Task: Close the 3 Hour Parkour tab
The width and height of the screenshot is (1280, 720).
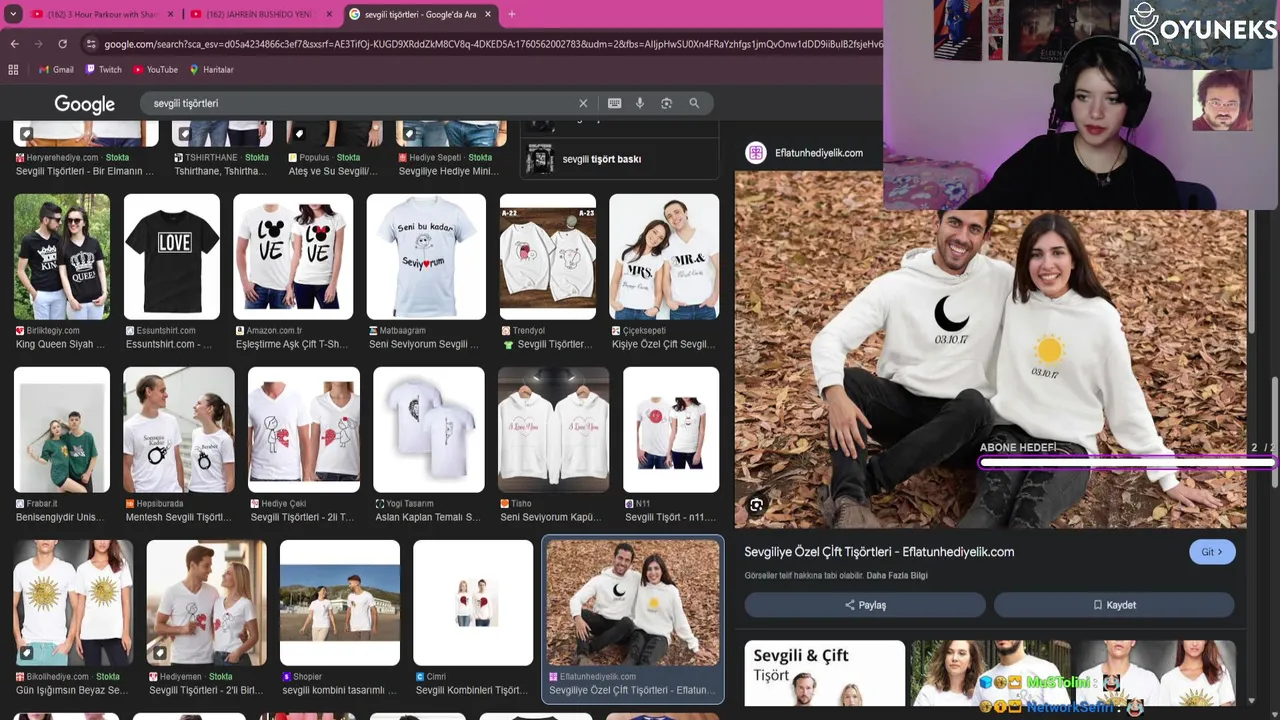Action: tap(170, 14)
